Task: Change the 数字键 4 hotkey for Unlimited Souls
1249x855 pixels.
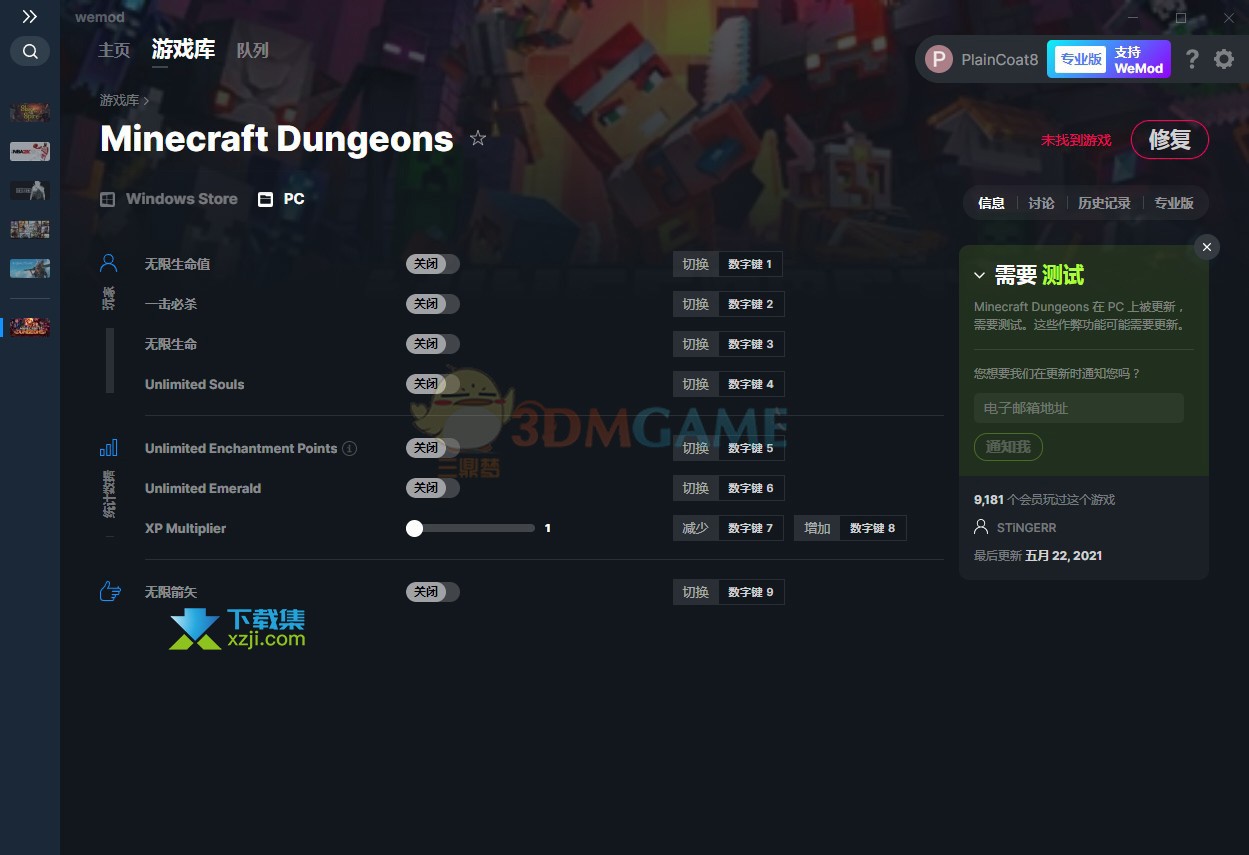Action: (x=751, y=384)
